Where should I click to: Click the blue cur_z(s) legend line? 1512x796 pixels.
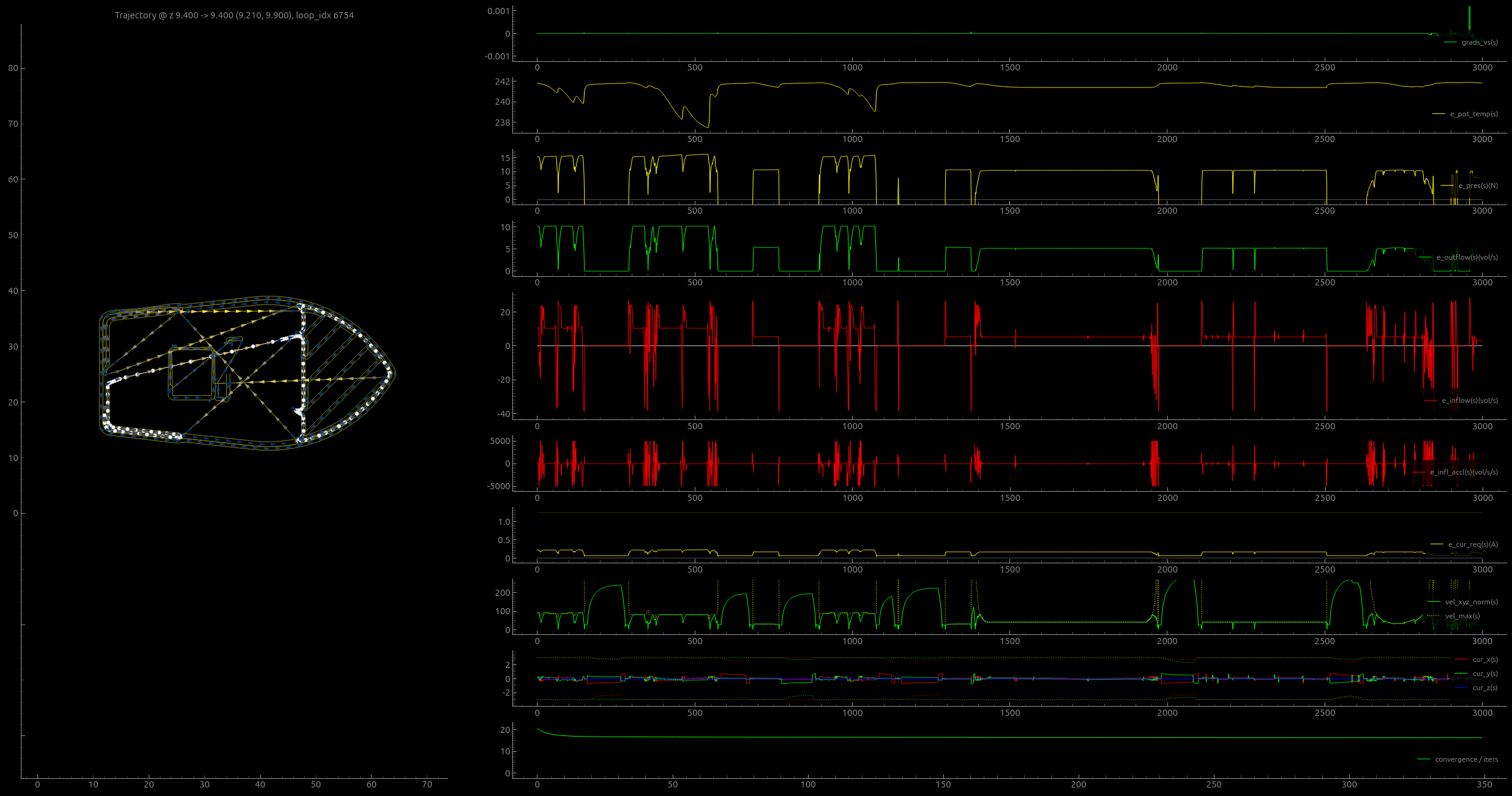1461,688
